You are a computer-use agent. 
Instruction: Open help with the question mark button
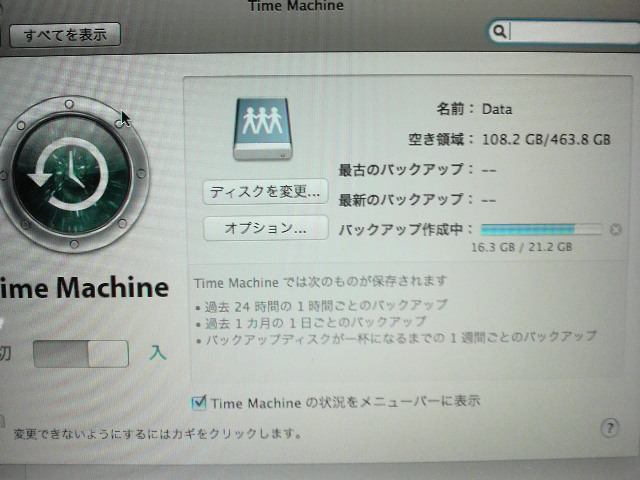[610, 429]
